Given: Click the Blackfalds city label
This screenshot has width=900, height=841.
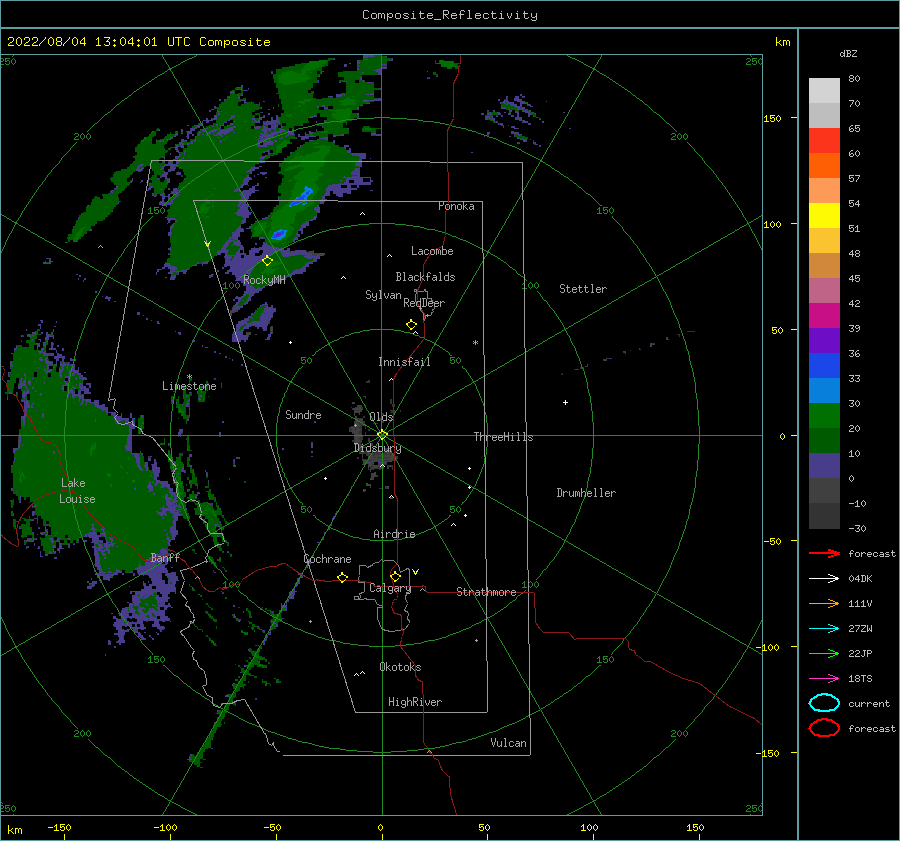Looking at the screenshot, I should click(x=425, y=277).
